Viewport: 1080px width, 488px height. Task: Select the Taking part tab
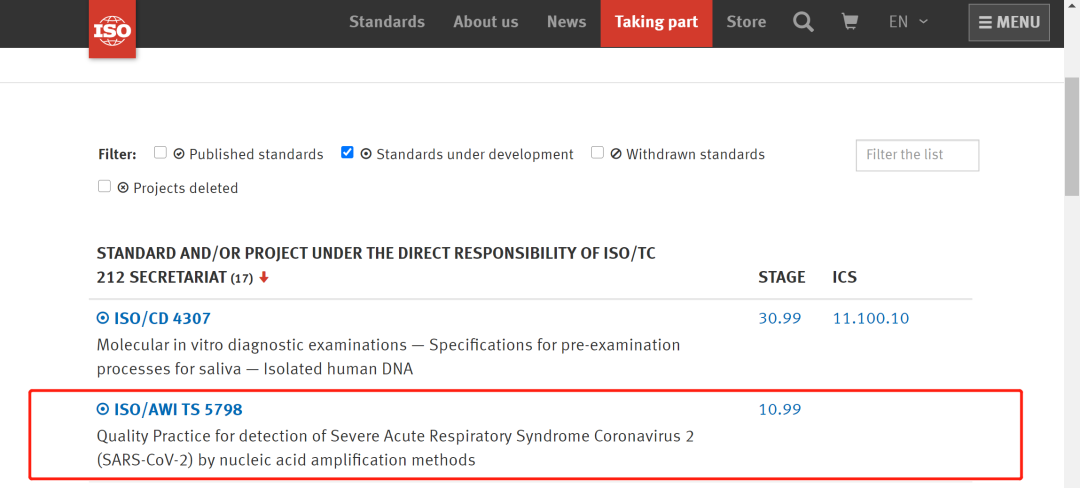(656, 22)
